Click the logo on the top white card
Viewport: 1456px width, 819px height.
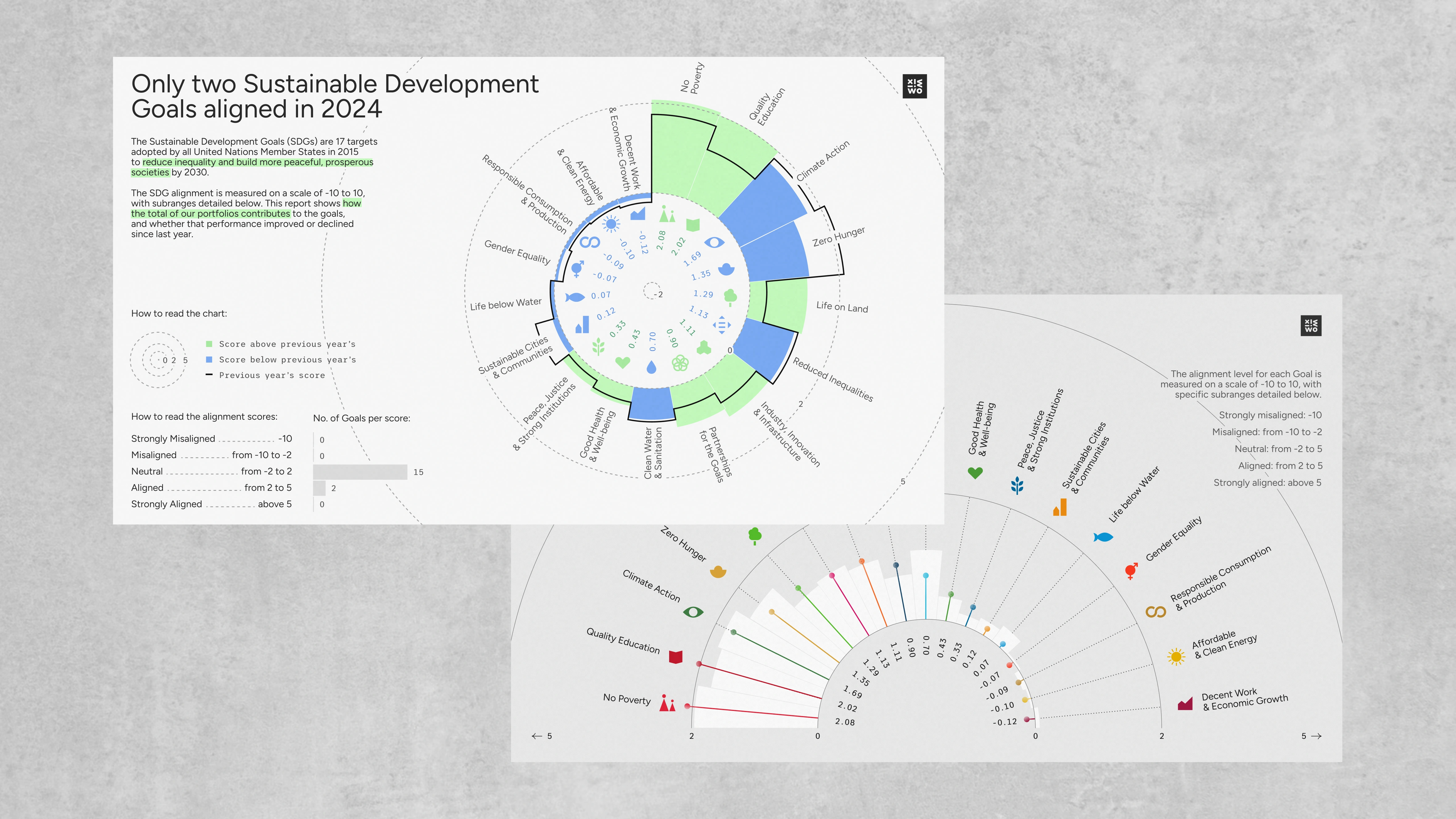pyautogui.click(x=915, y=86)
